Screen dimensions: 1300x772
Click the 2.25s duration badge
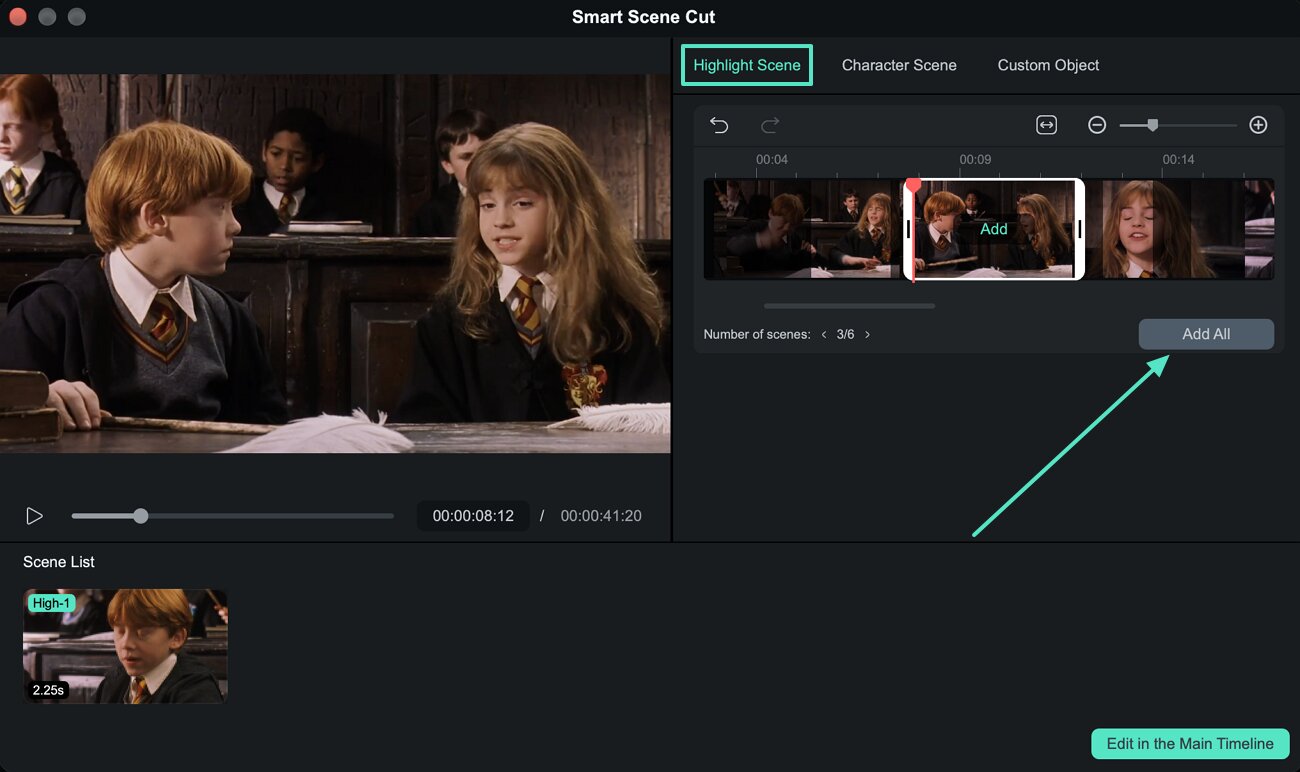(48, 690)
